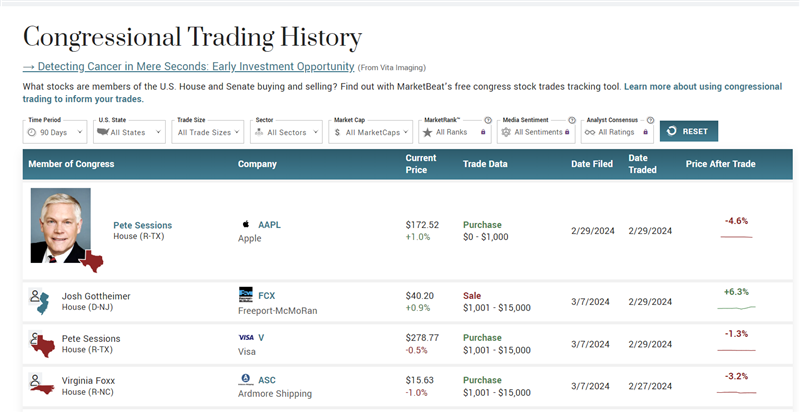
Task: Open the Trade Size dropdown
Action: click(207, 132)
